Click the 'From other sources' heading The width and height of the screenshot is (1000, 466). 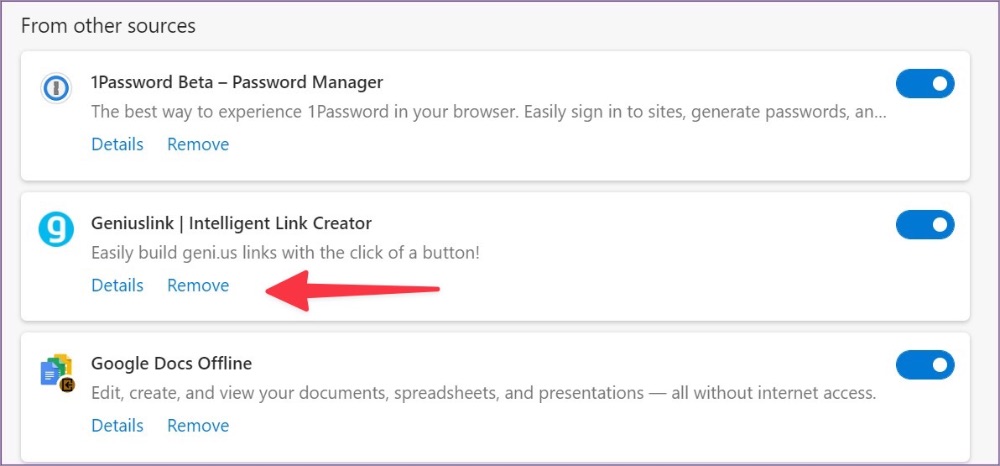coord(108,26)
